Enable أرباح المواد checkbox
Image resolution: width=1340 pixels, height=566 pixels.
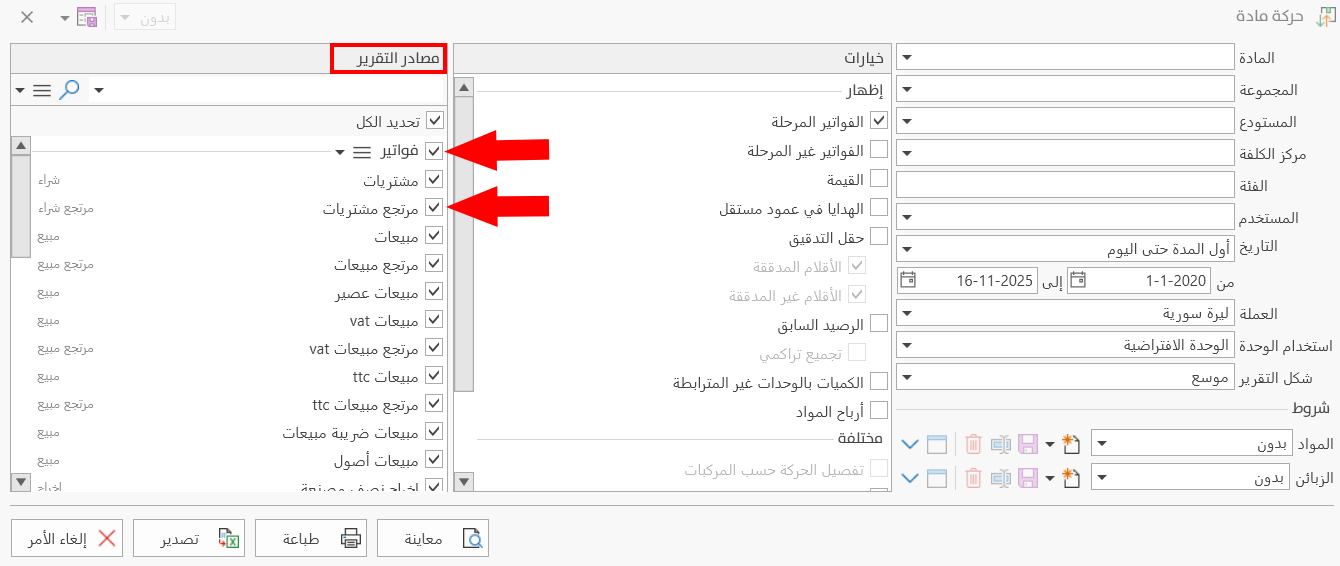tap(879, 410)
